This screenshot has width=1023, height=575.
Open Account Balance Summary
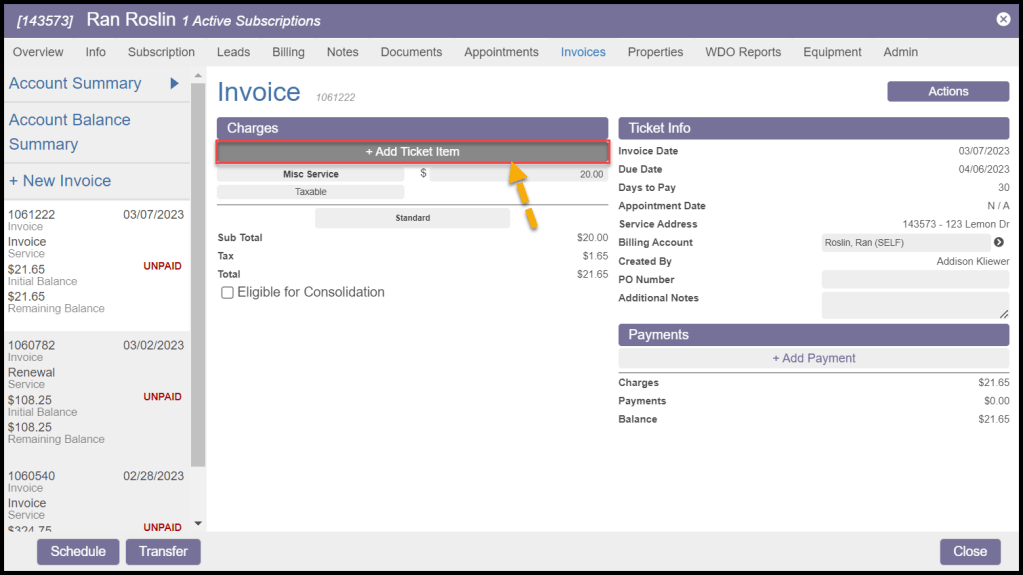(x=70, y=132)
